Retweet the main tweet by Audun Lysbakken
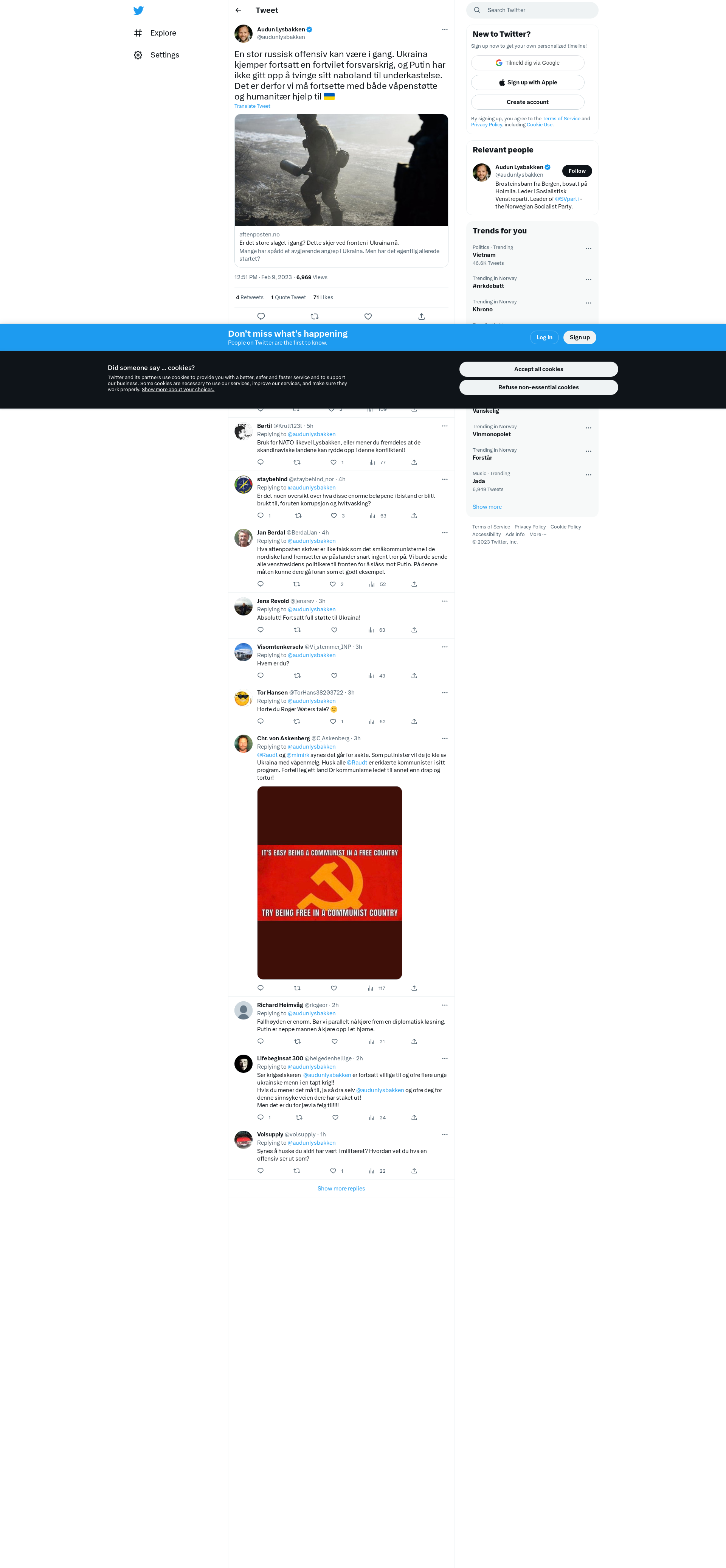726x1568 pixels. (315, 317)
